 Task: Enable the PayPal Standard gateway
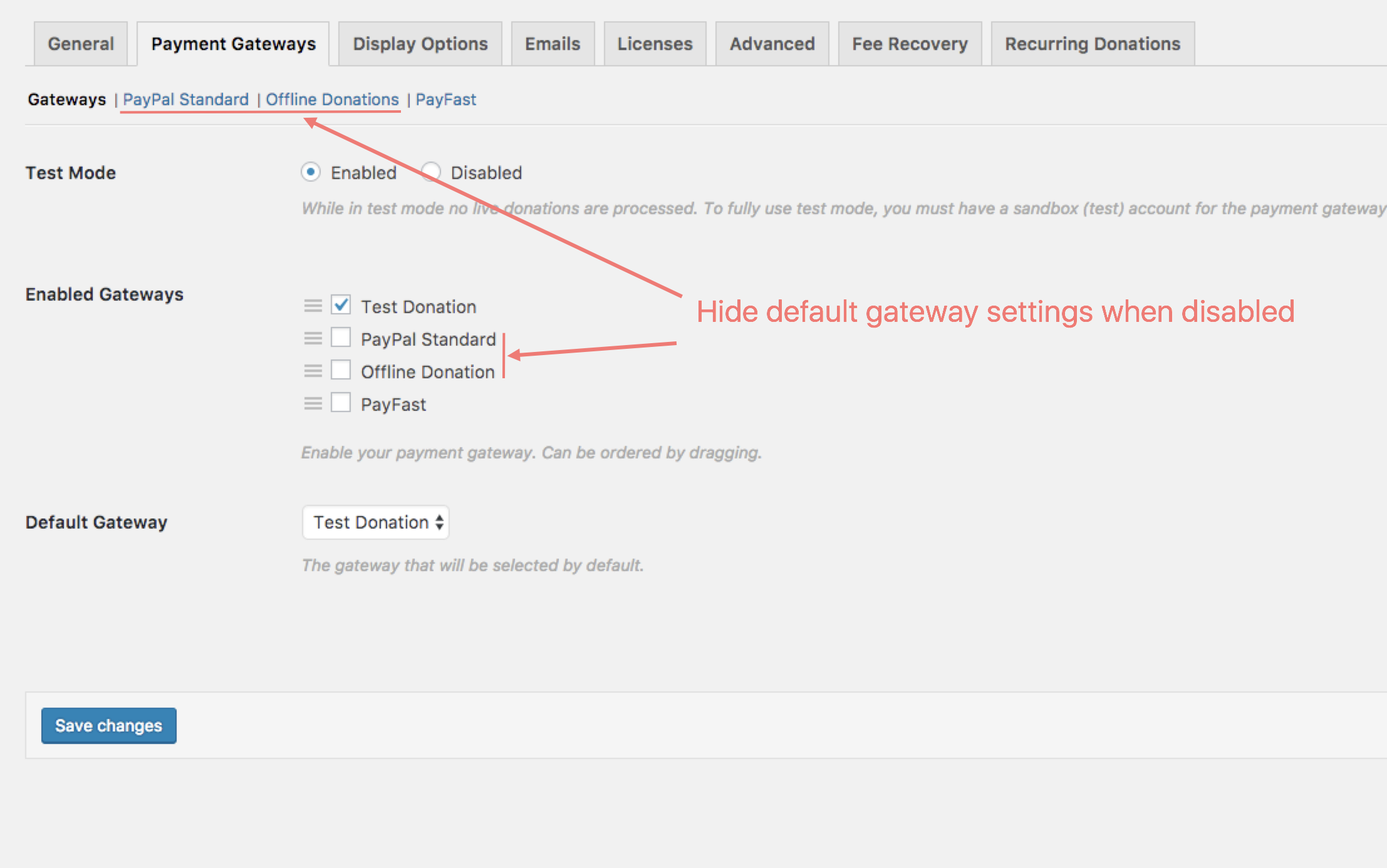[341, 338]
